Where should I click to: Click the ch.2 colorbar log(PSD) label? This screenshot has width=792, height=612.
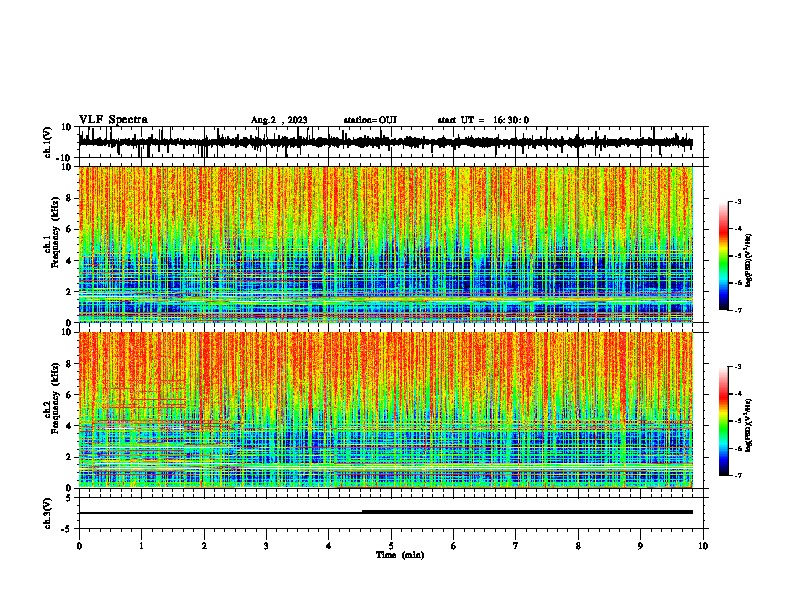click(x=748, y=425)
